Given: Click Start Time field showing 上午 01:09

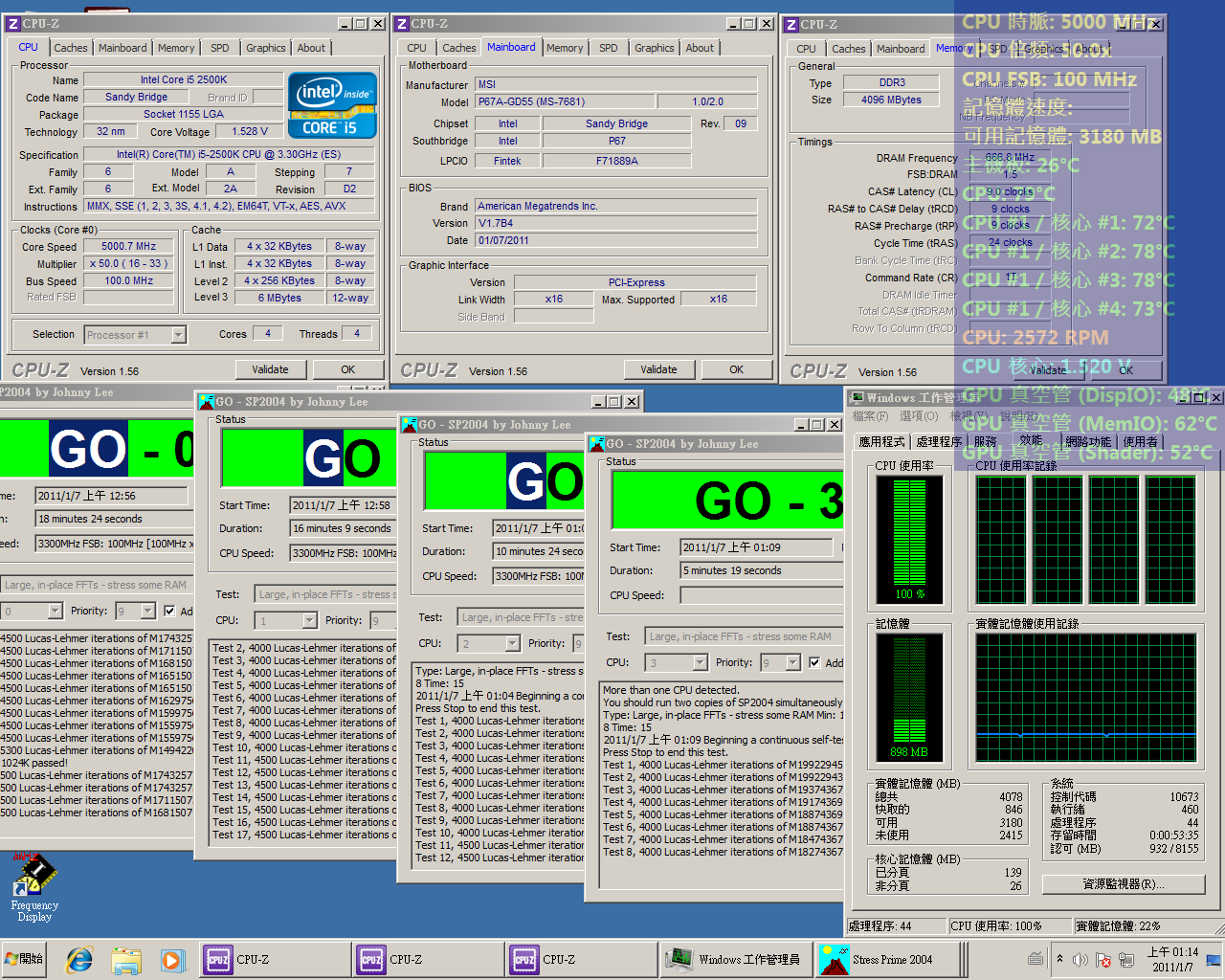Looking at the screenshot, I should 757,547.
